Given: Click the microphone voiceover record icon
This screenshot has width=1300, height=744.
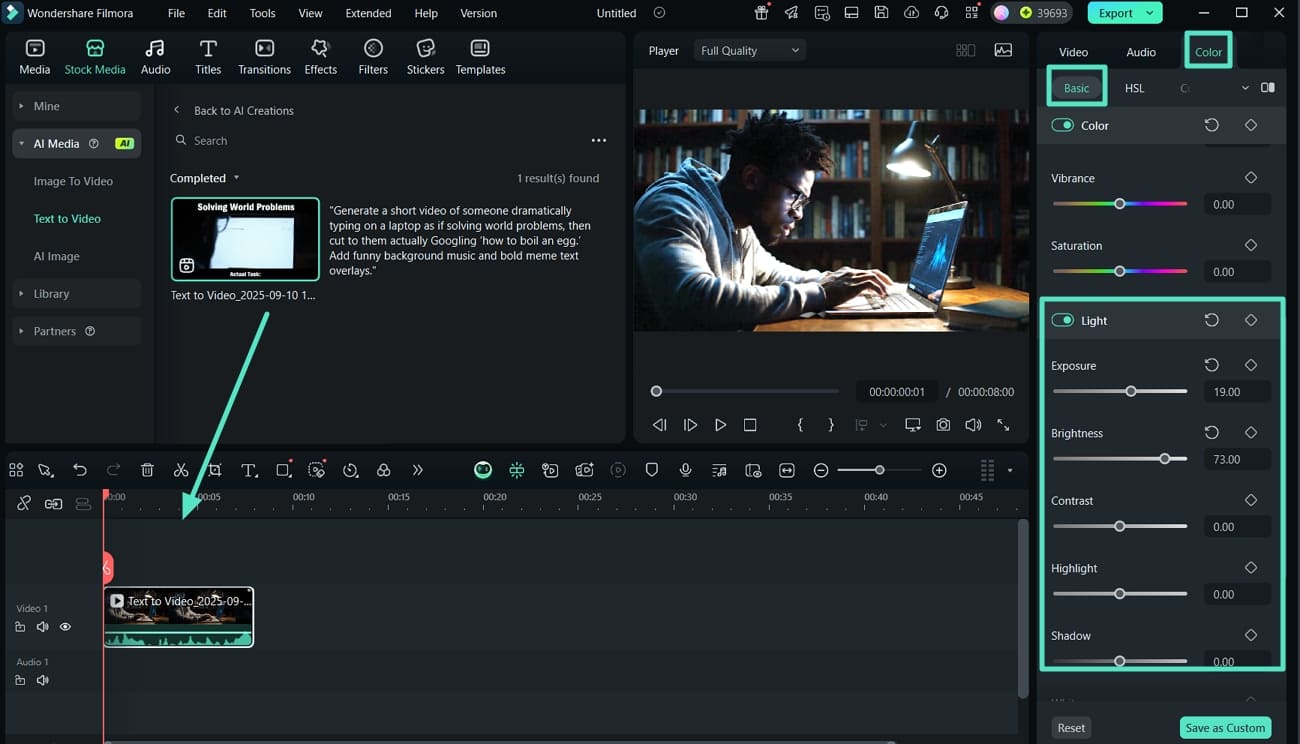Looking at the screenshot, I should click(x=685, y=470).
